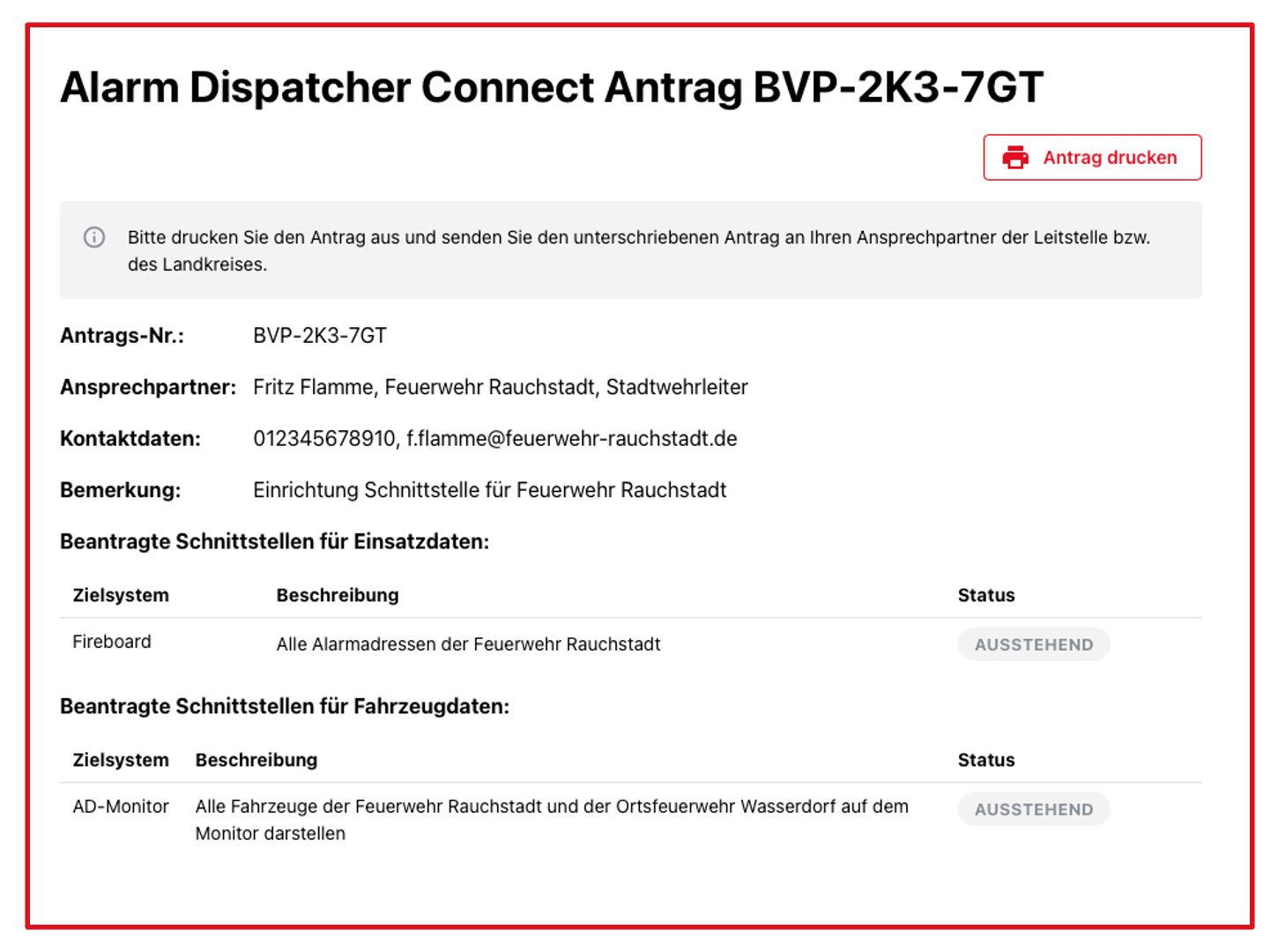Select the AD-Monitor target system cell
Viewport: 1278px width, 952px height.
[121, 807]
